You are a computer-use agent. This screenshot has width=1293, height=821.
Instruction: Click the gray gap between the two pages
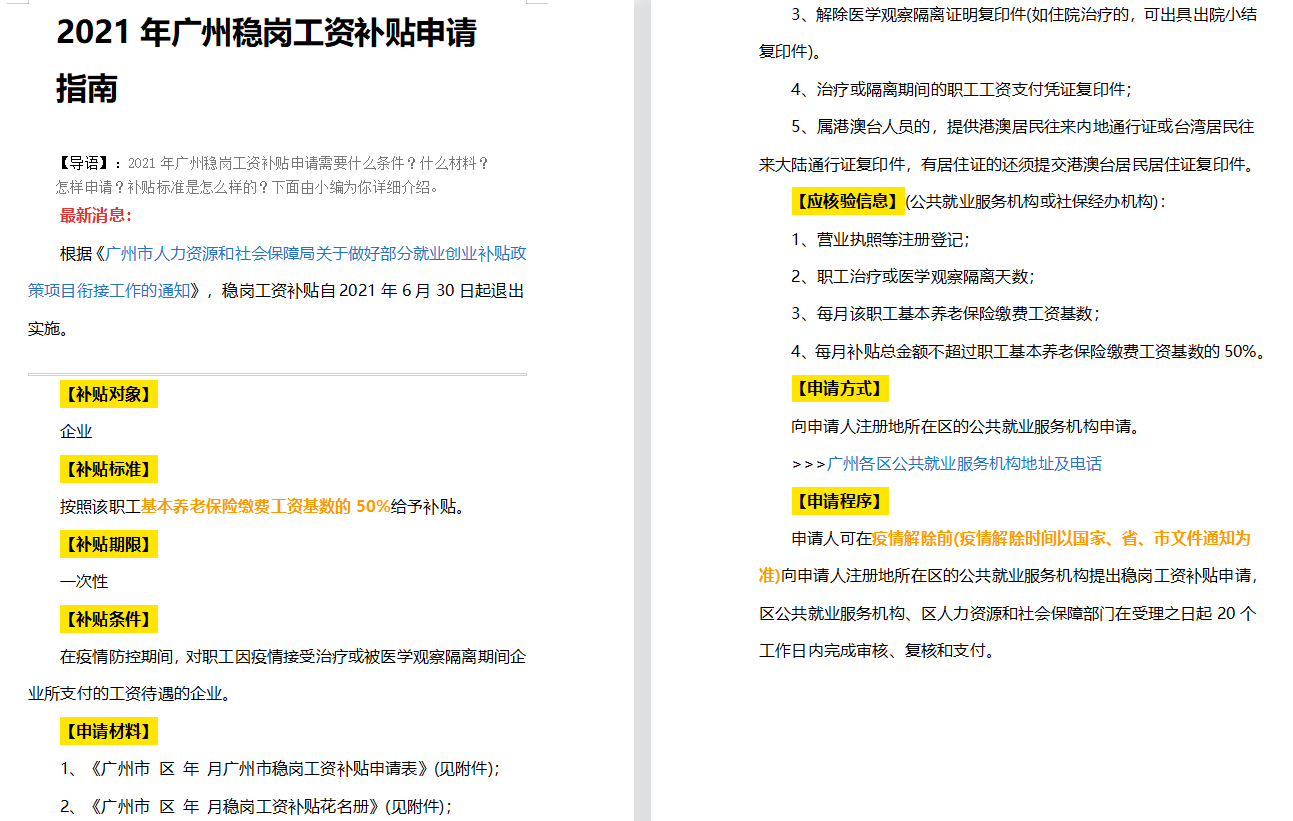click(643, 410)
